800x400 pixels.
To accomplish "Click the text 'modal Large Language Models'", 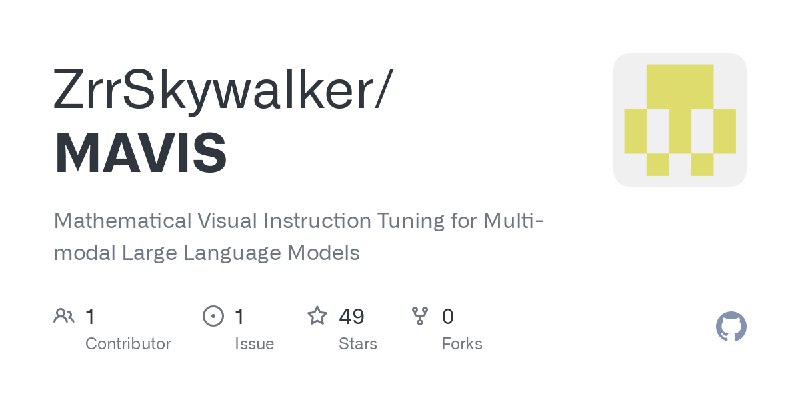I will (x=207, y=253).
